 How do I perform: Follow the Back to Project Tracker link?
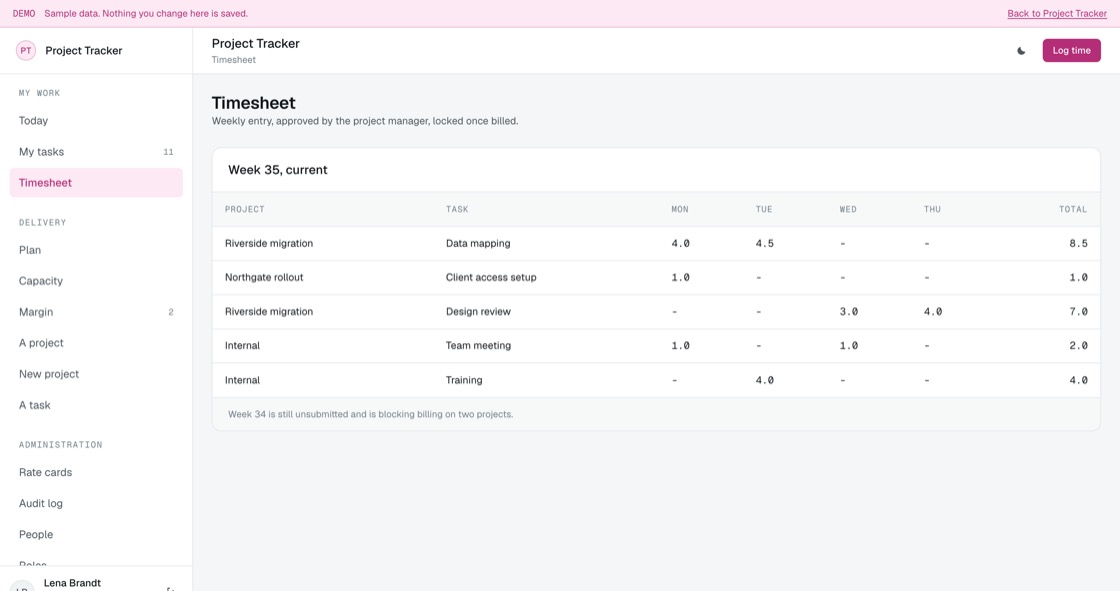point(1056,14)
